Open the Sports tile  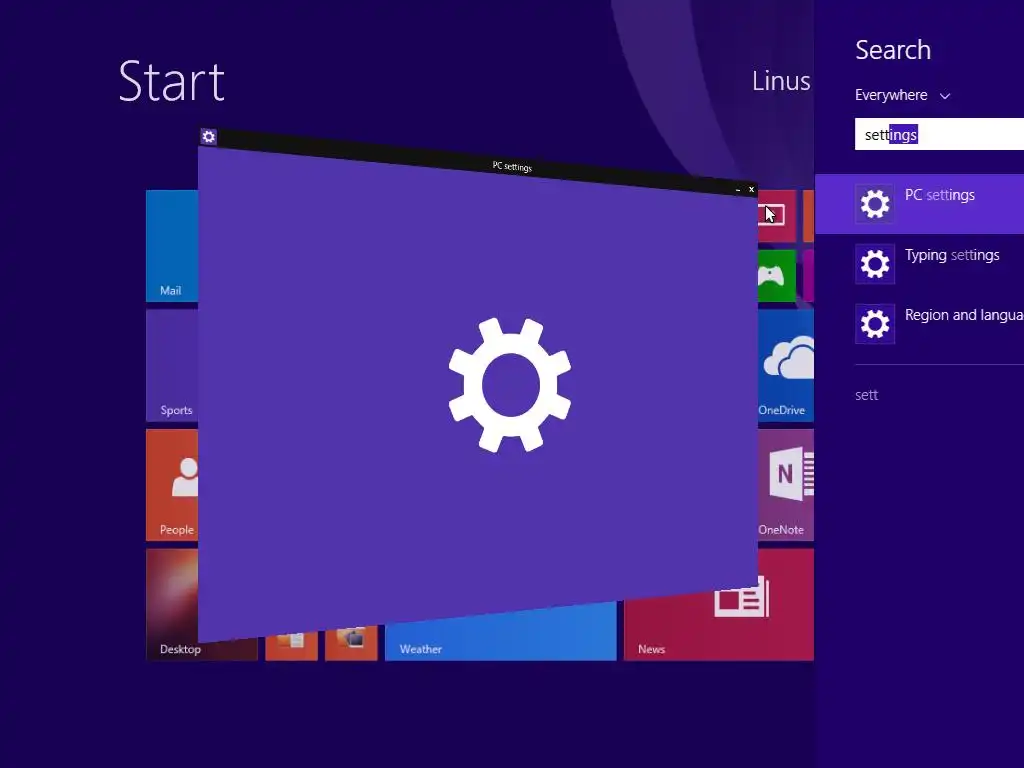(x=172, y=366)
